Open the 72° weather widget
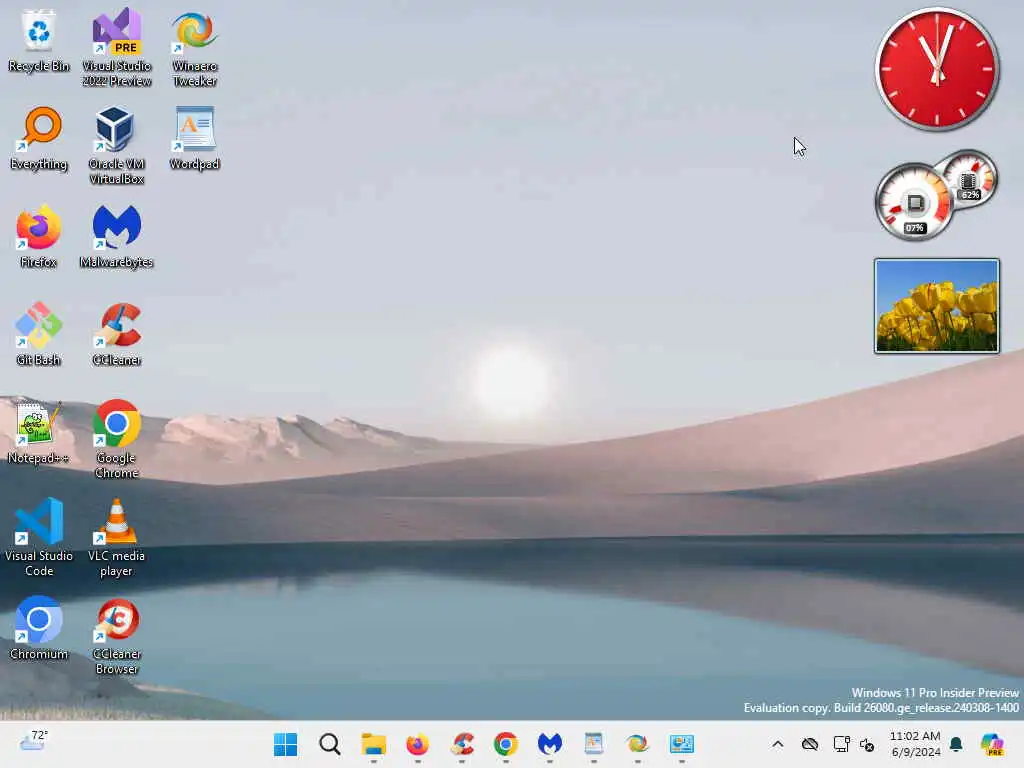This screenshot has width=1024, height=768. (33, 742)
